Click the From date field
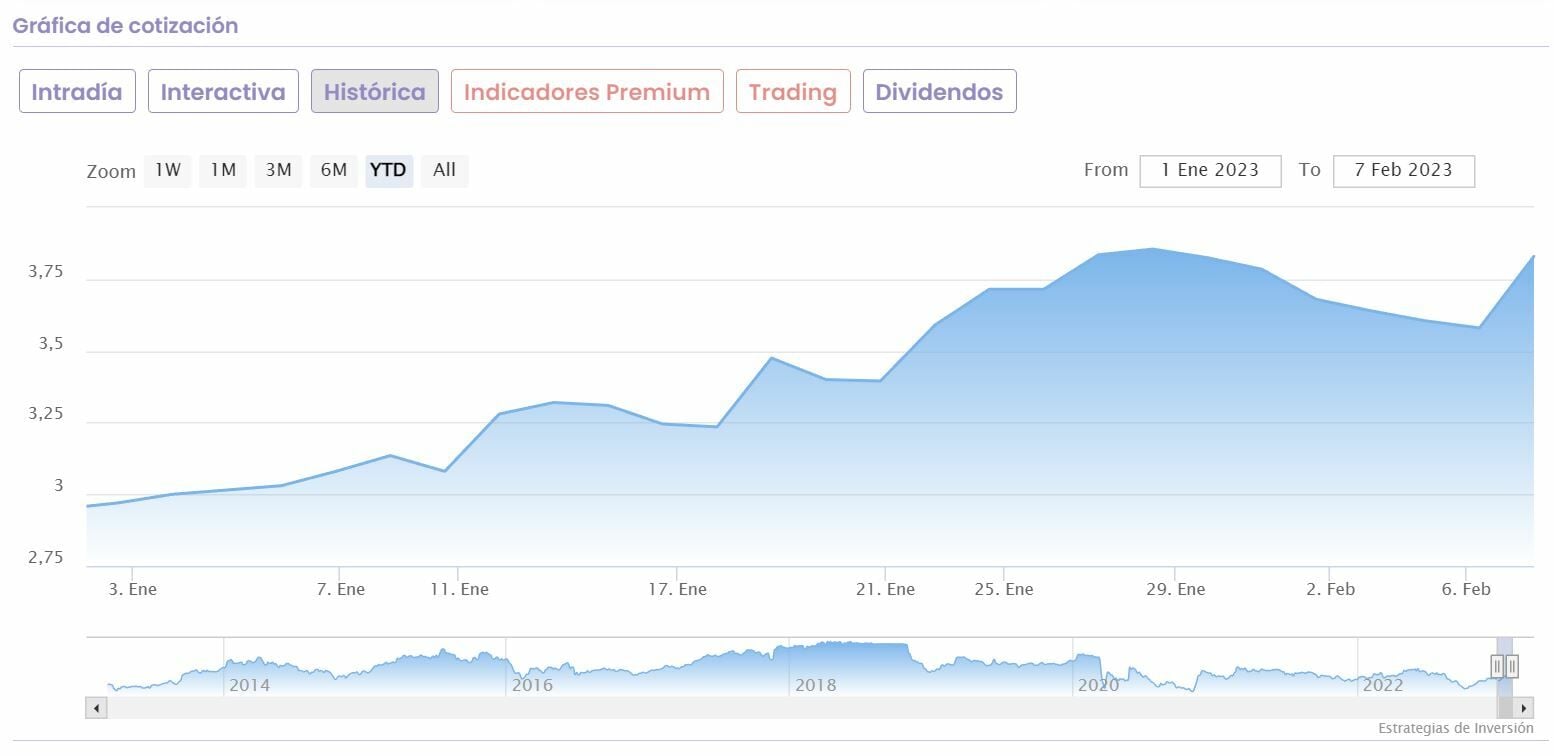 pyautogui.click(x=1210, y=170)
